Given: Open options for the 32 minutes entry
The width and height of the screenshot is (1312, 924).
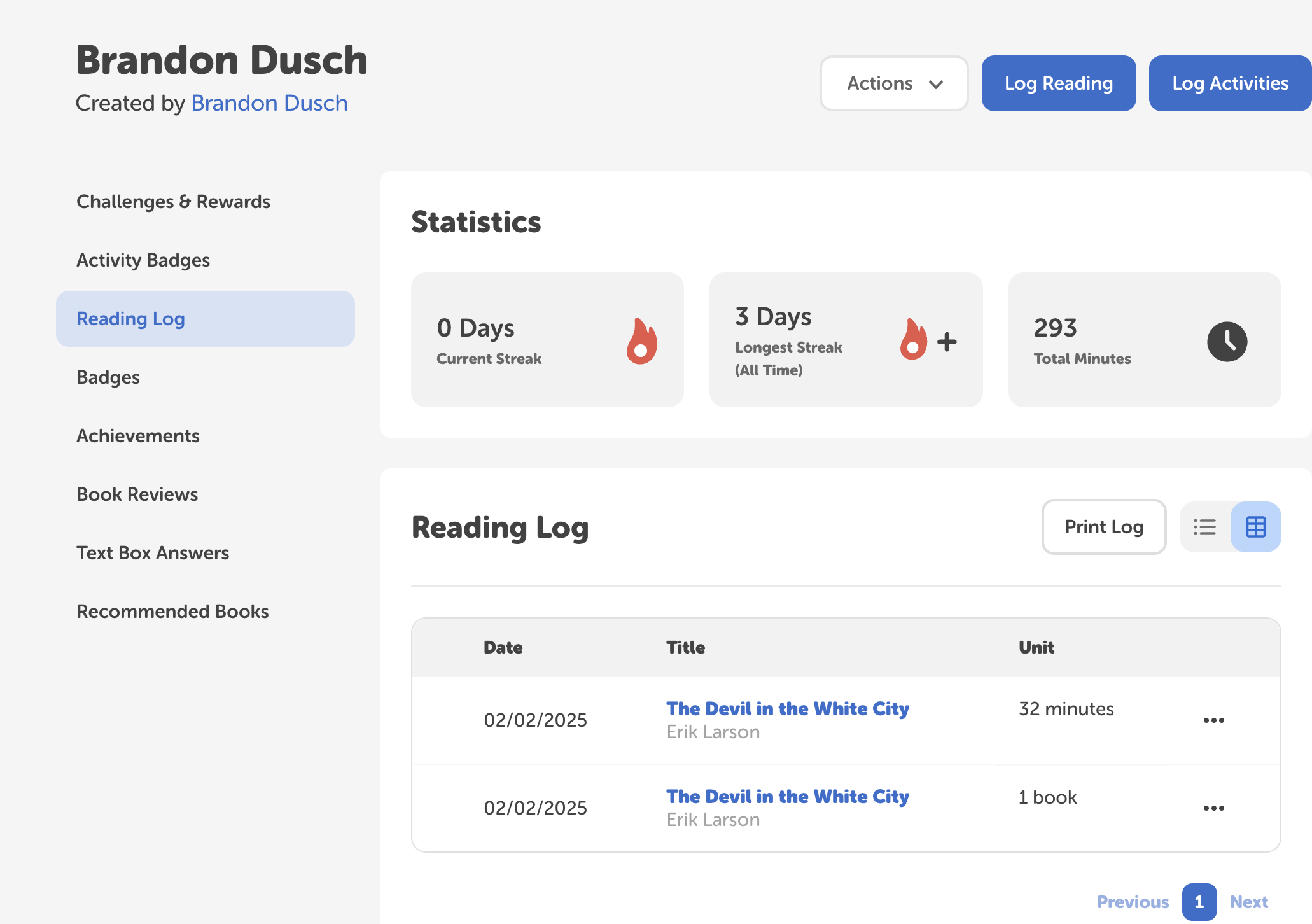Looking at the screenshot, I should click(1214, 720).
